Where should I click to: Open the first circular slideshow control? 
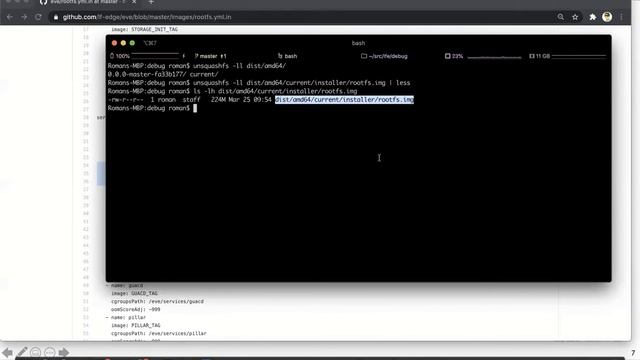point(36,352)
